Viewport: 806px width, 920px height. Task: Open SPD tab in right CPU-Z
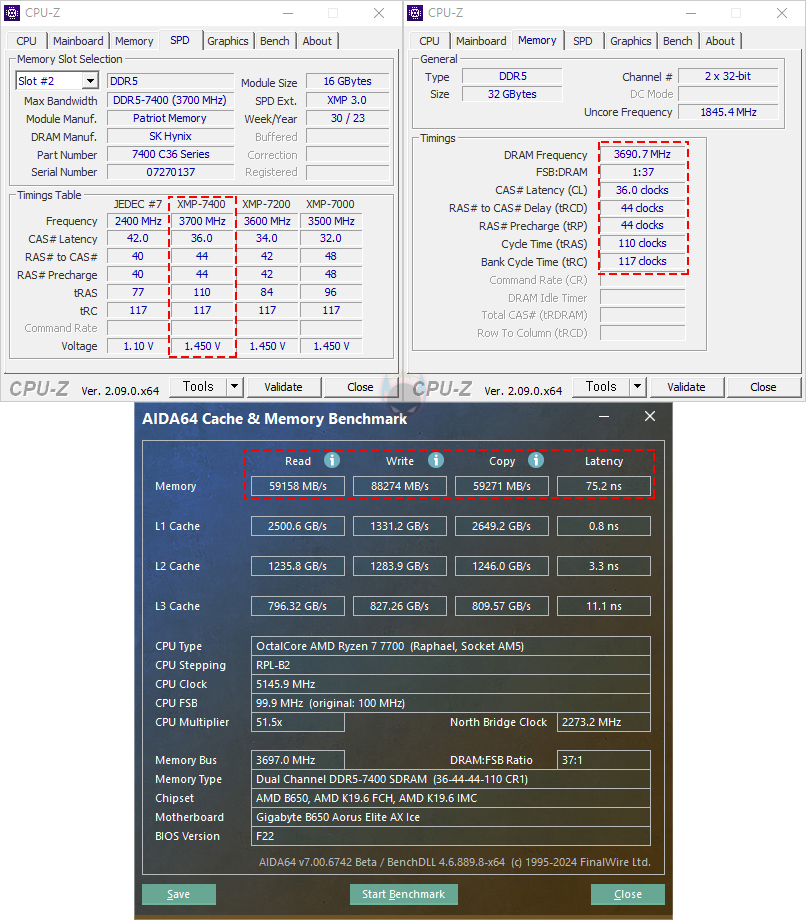[x=583, y=41]
